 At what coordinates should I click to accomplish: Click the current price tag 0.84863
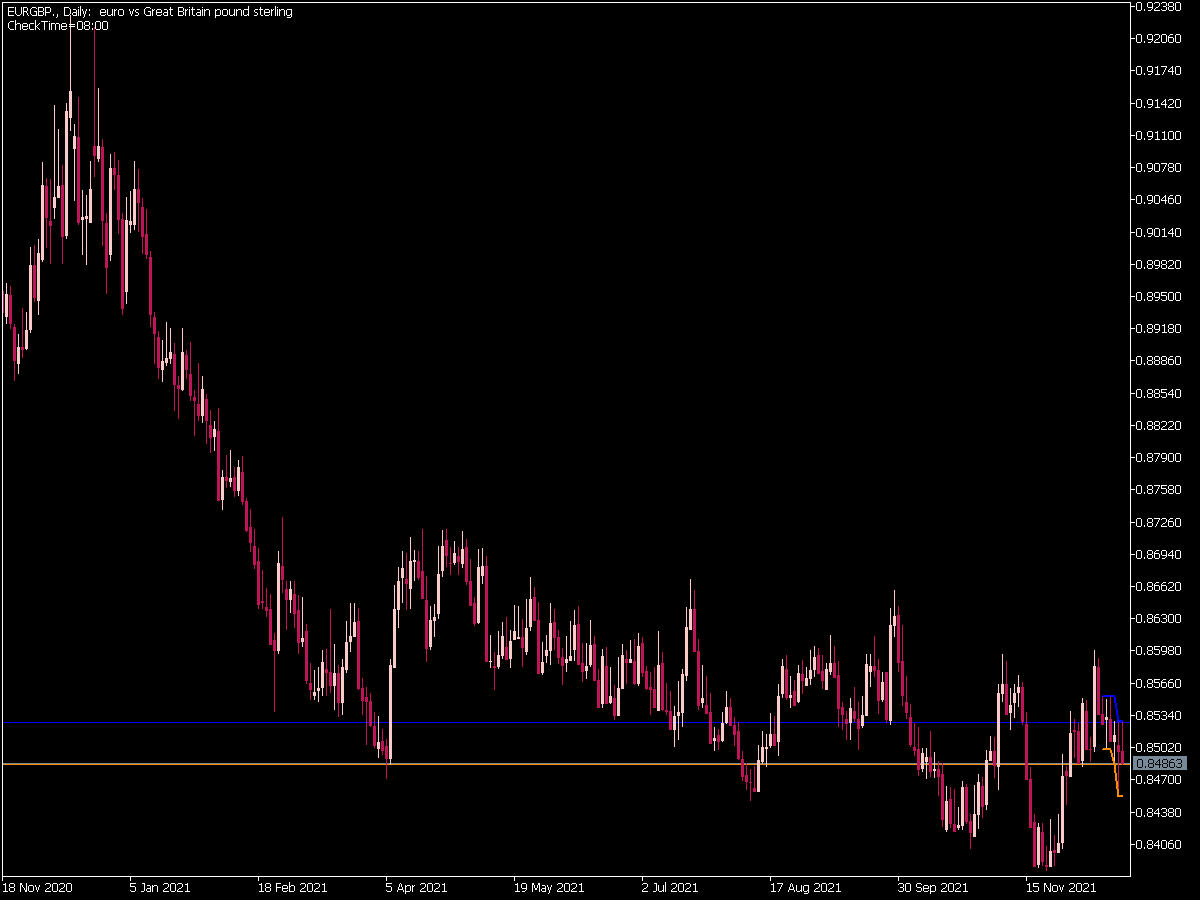[1160, 764]
